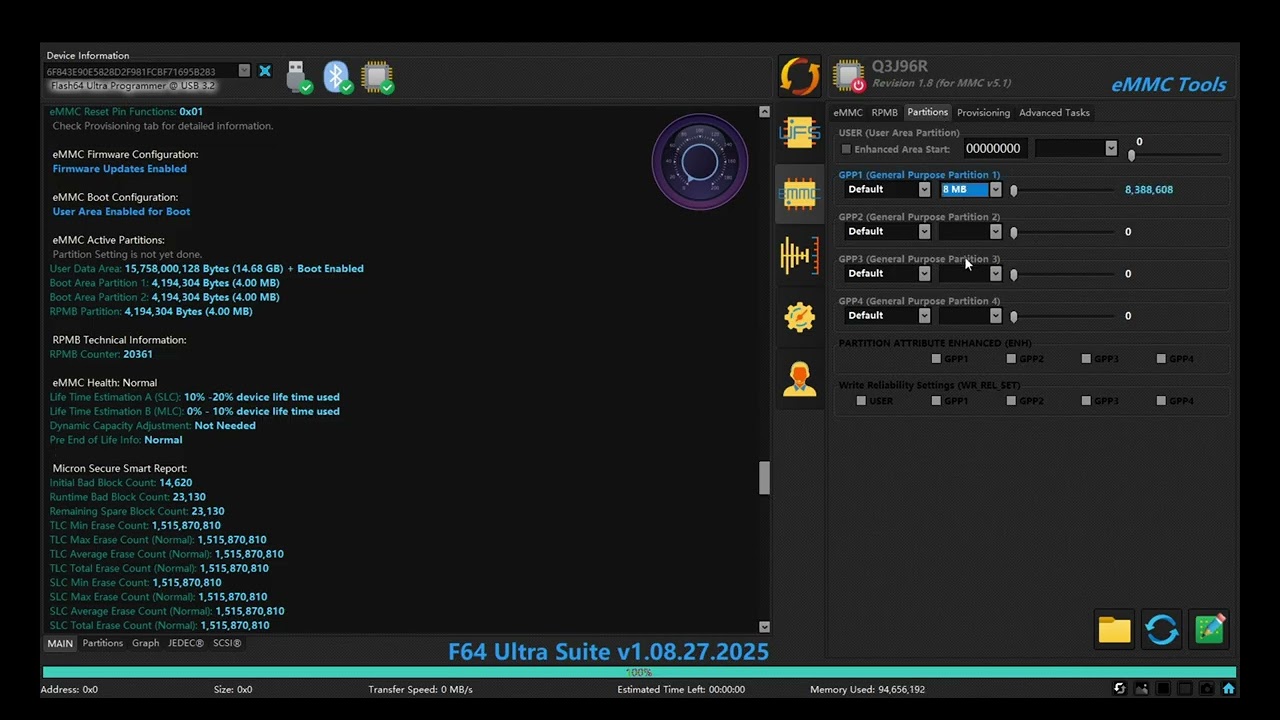Enable ENH attribute for GPP4
Screen dimensions: 1280x720
tap(1161, 358)
